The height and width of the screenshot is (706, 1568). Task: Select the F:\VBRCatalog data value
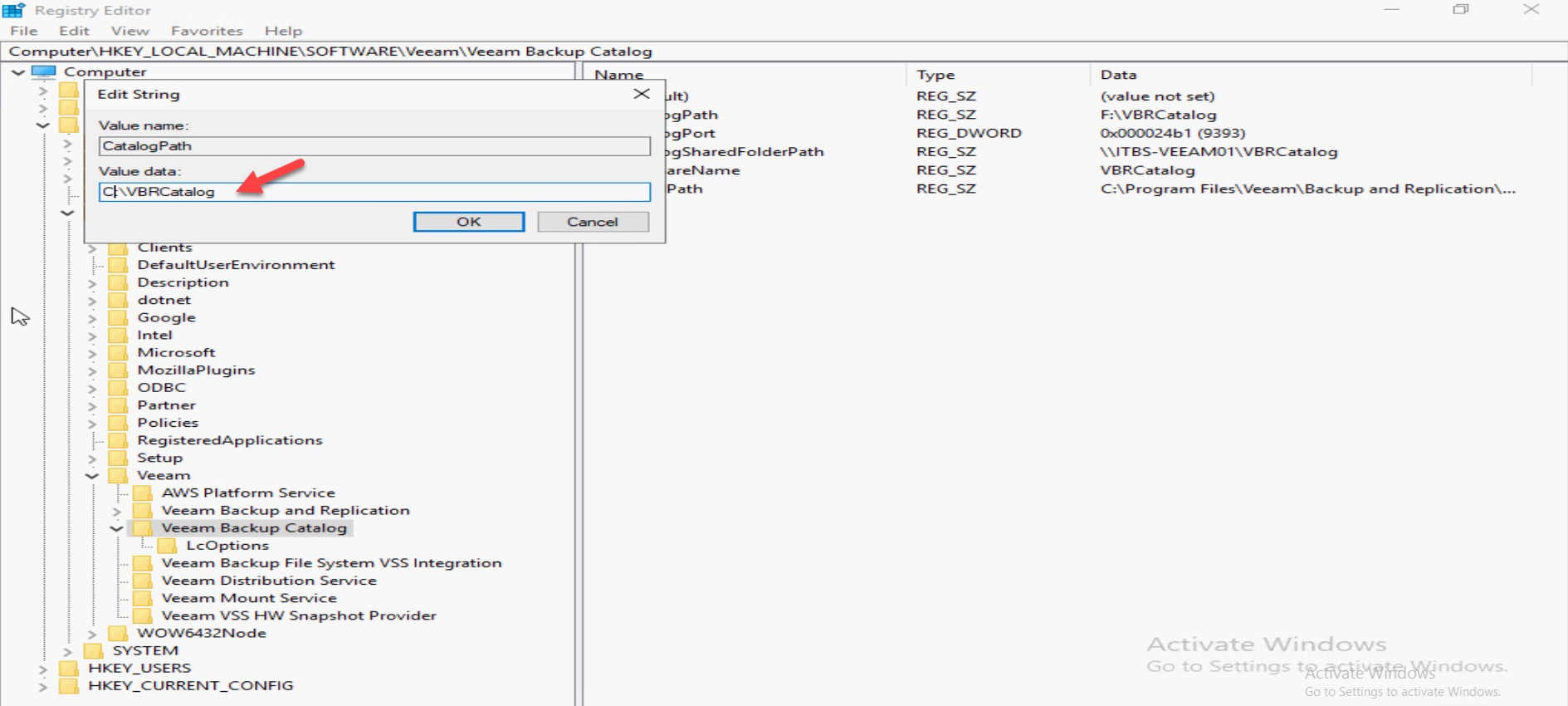tap(1158, 115)
